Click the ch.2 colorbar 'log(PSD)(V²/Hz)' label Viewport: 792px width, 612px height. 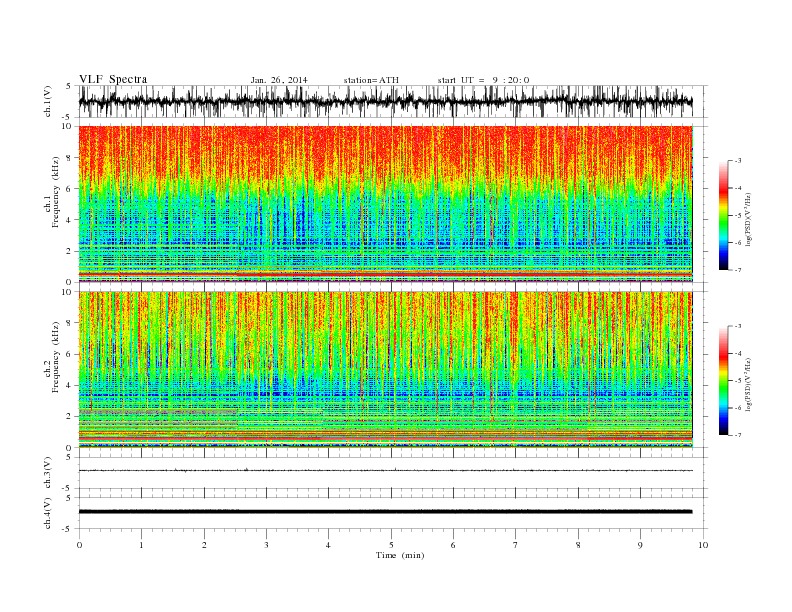coord(749,384)
